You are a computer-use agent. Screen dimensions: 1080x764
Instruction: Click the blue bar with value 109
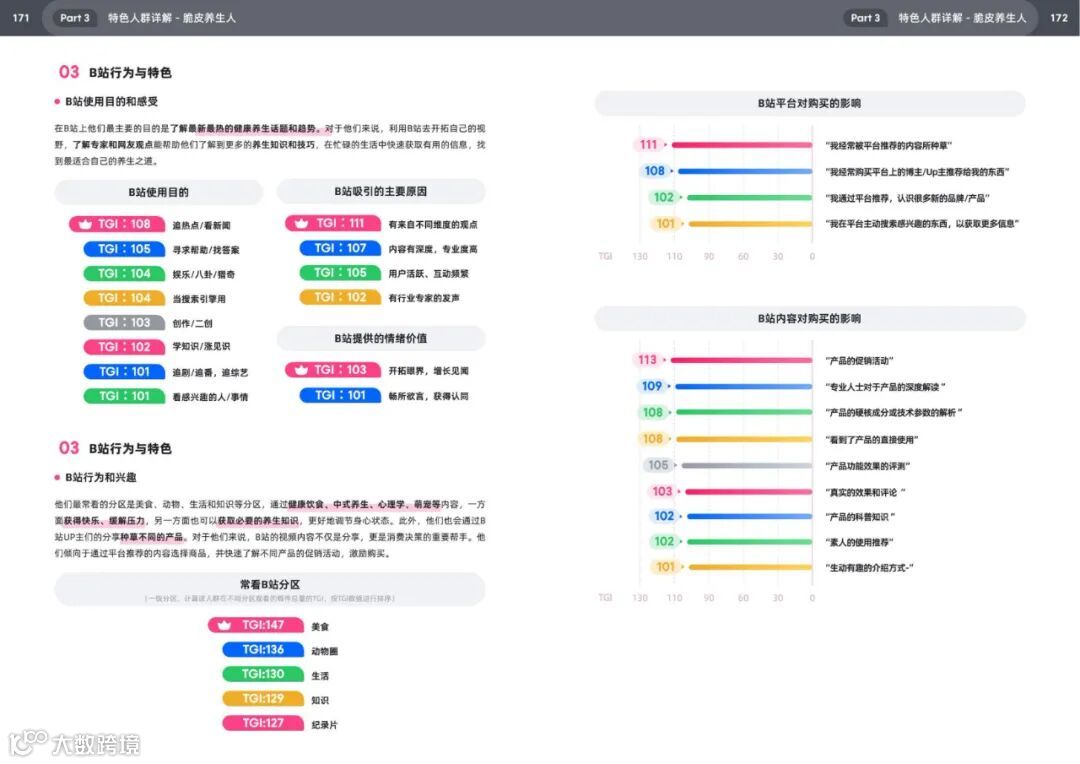(744, 386)
